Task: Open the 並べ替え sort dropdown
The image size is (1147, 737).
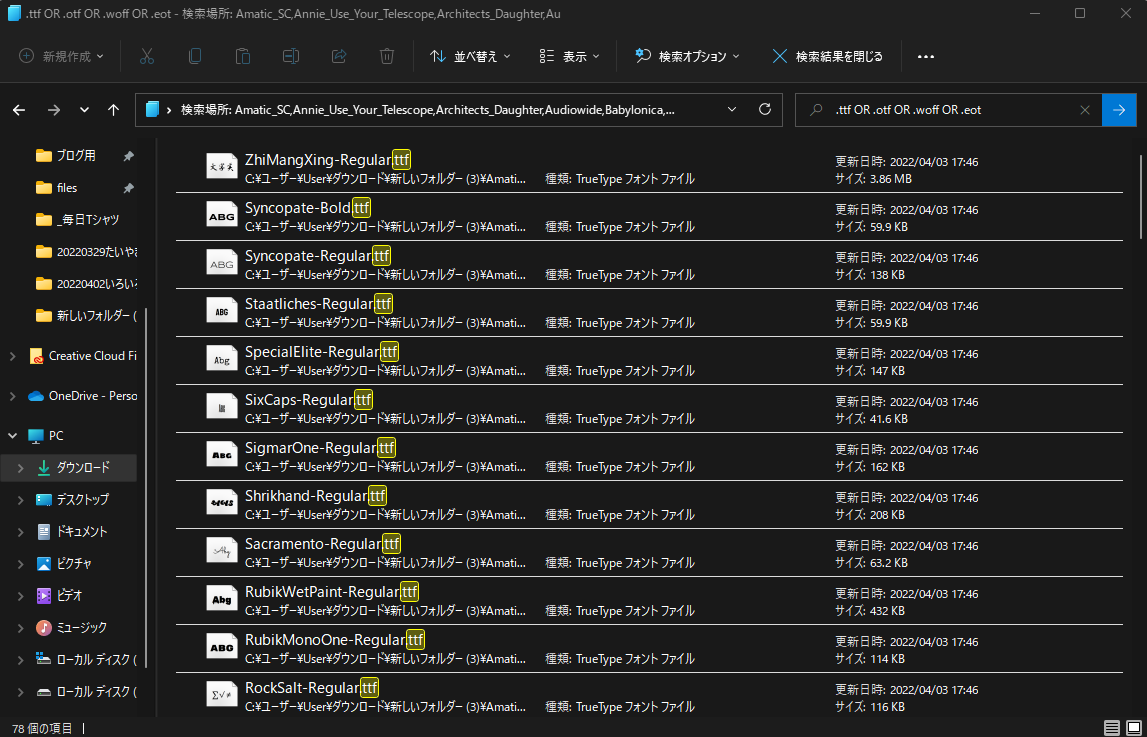Action: point(470,56)
